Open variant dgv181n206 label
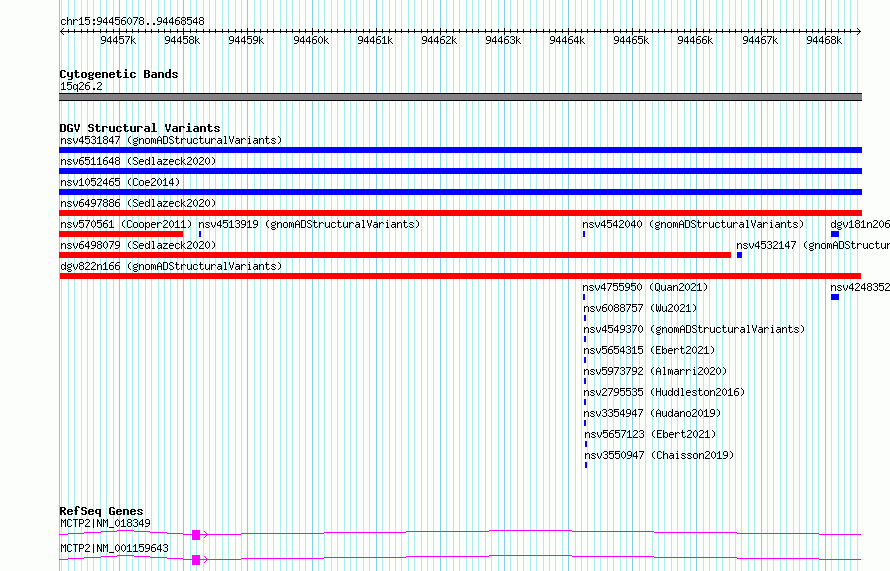 coord(860,224)
